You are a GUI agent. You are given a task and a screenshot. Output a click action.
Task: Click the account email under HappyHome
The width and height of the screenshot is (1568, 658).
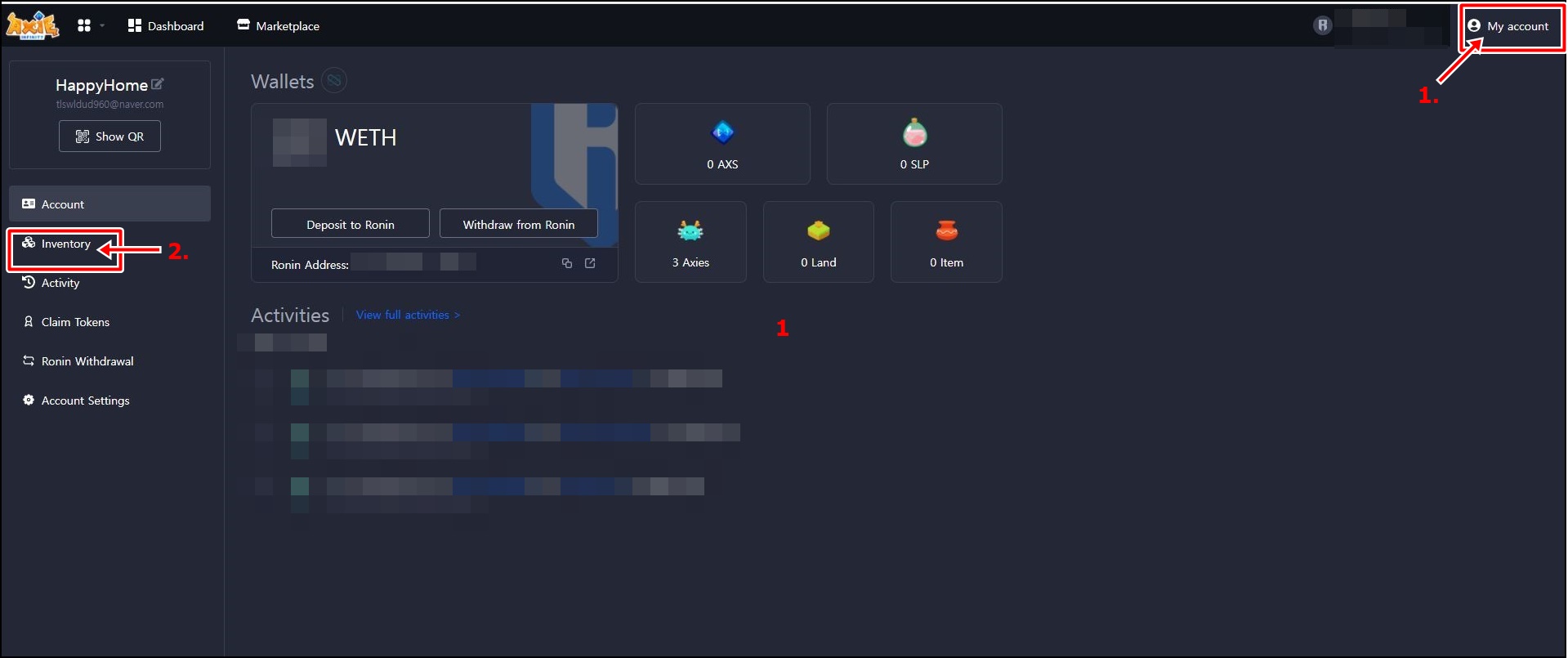pyautogui.click(x=109, y=105)
